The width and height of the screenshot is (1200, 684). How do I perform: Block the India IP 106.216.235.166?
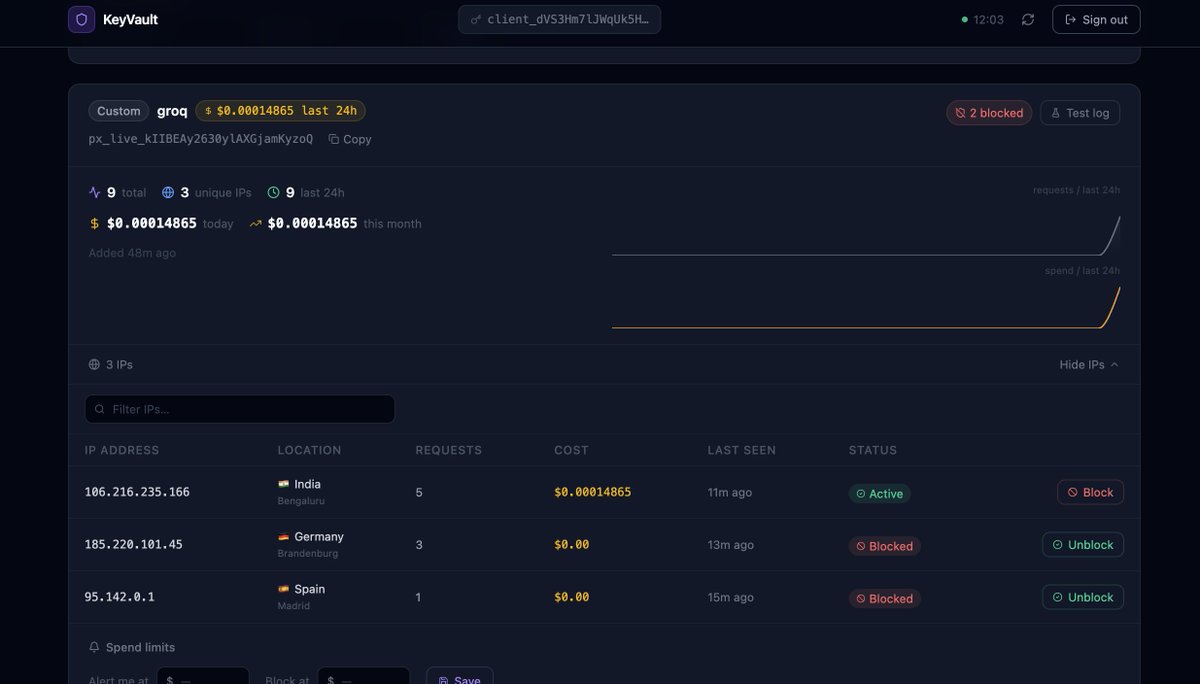pos(1090,492)
